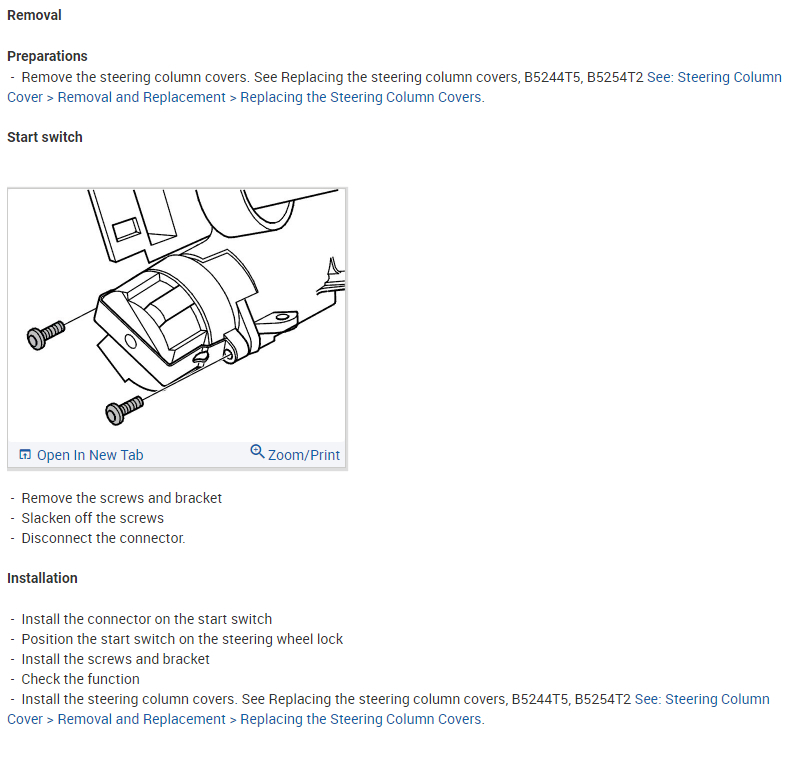
Task: Click 'Remove the screws and bracket' step
Action: click(121, 498)
